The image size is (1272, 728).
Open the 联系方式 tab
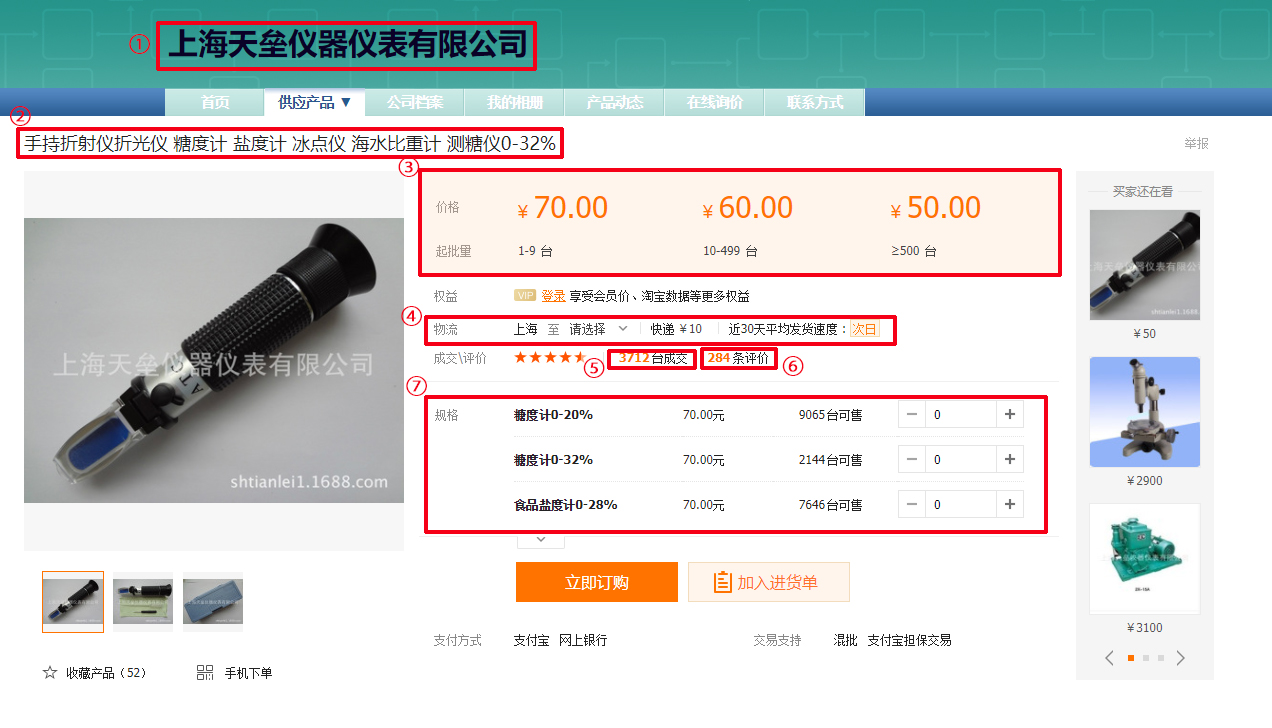point(815,102)
